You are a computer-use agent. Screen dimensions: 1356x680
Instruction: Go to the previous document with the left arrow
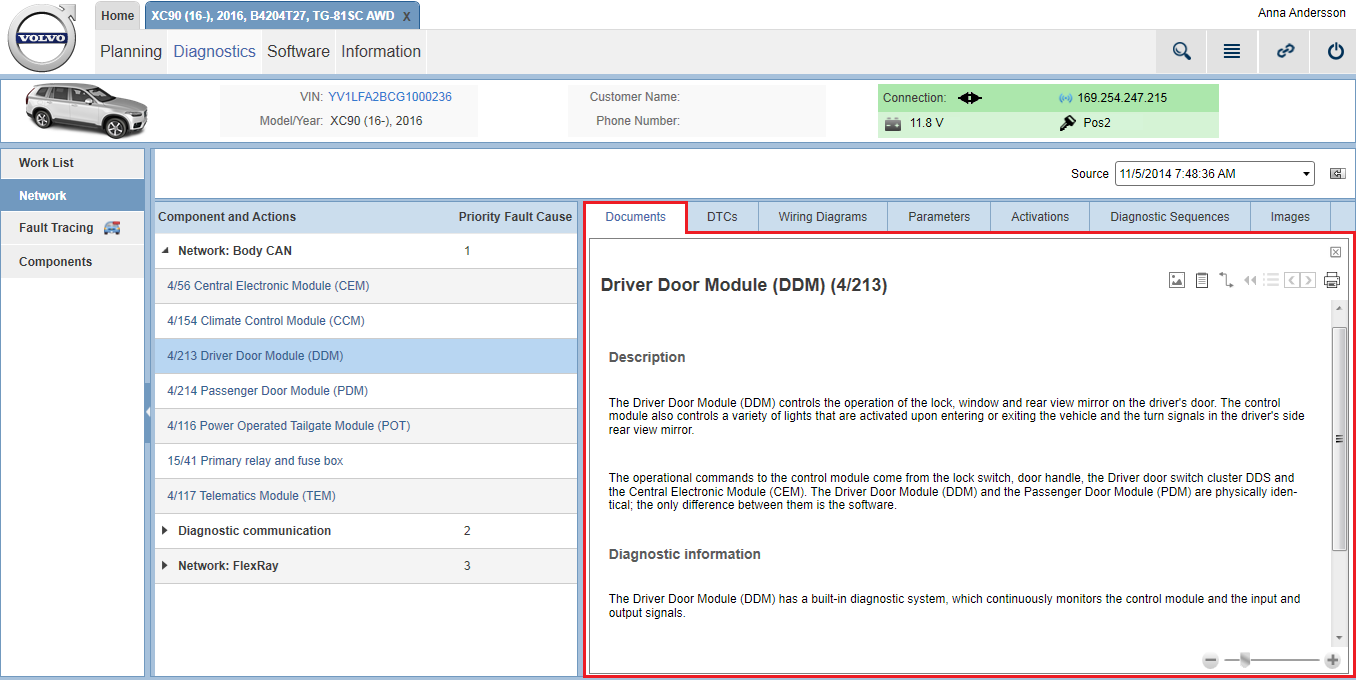coord(1292,281)
